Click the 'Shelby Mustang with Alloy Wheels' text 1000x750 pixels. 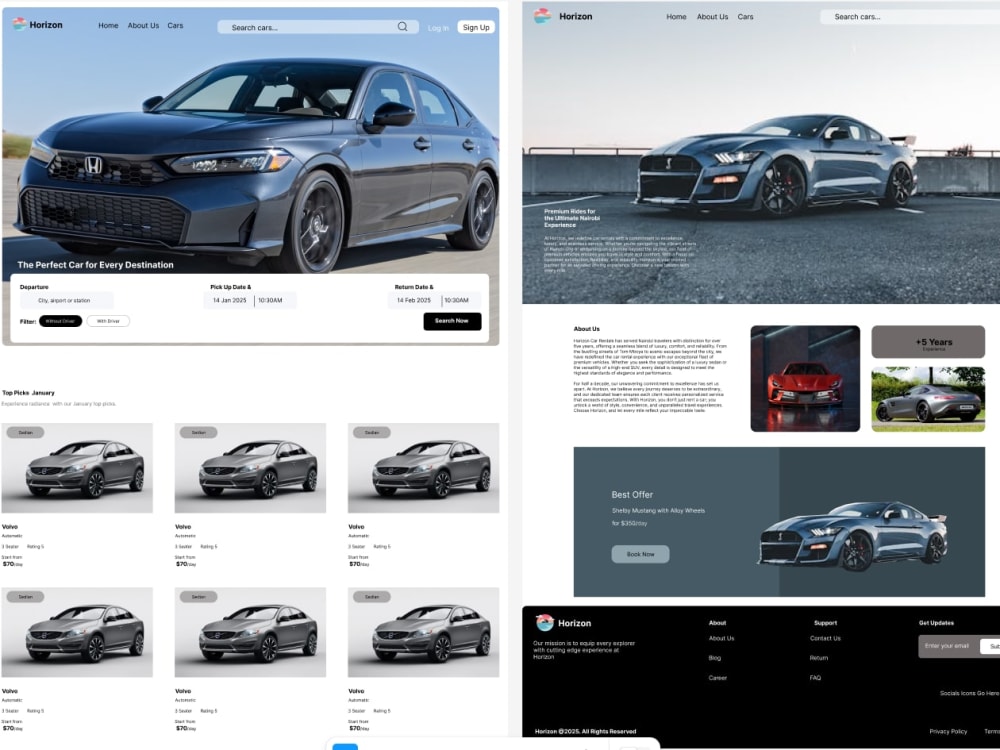tap(658, 511)
